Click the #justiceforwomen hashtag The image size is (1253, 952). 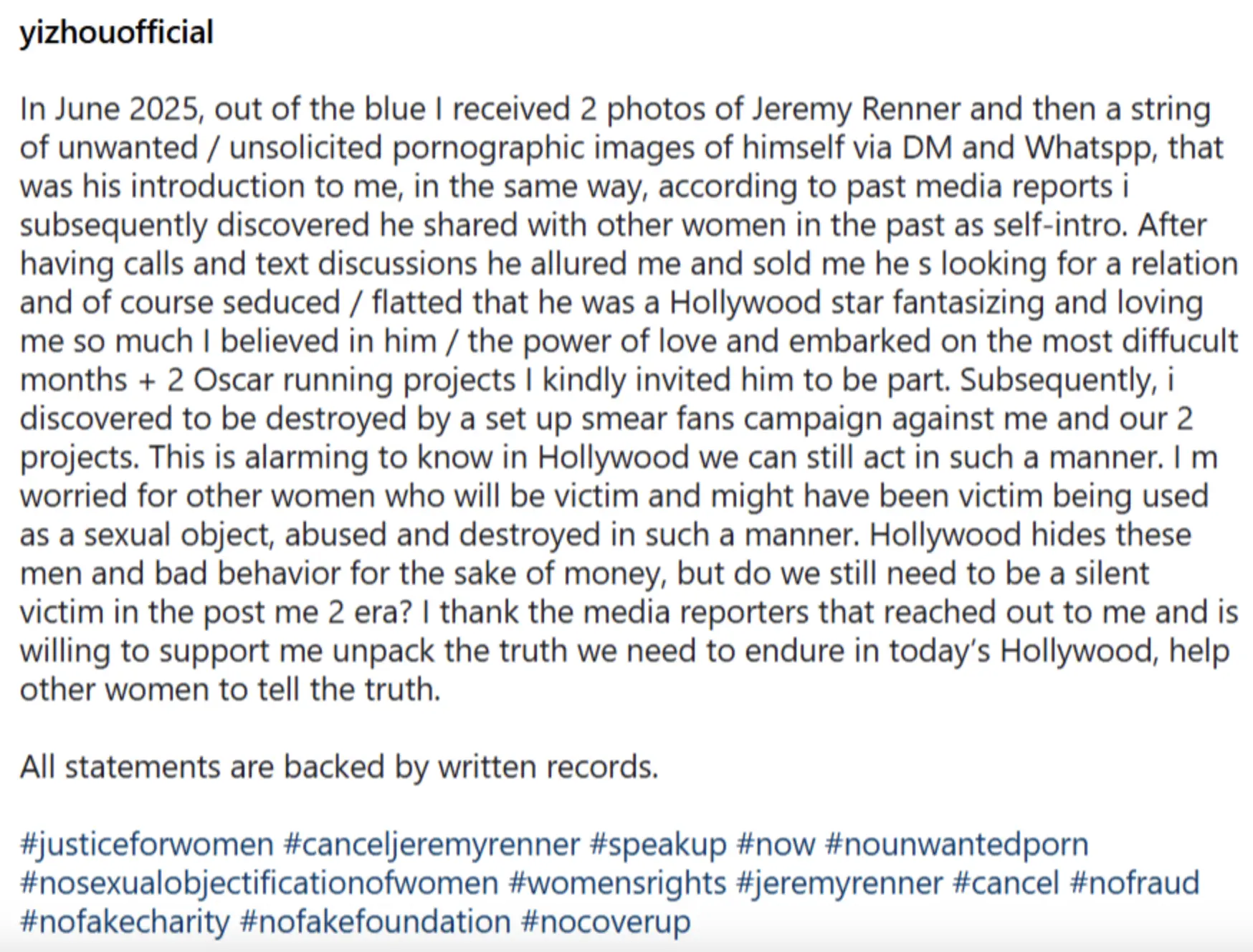coord(147,844)
